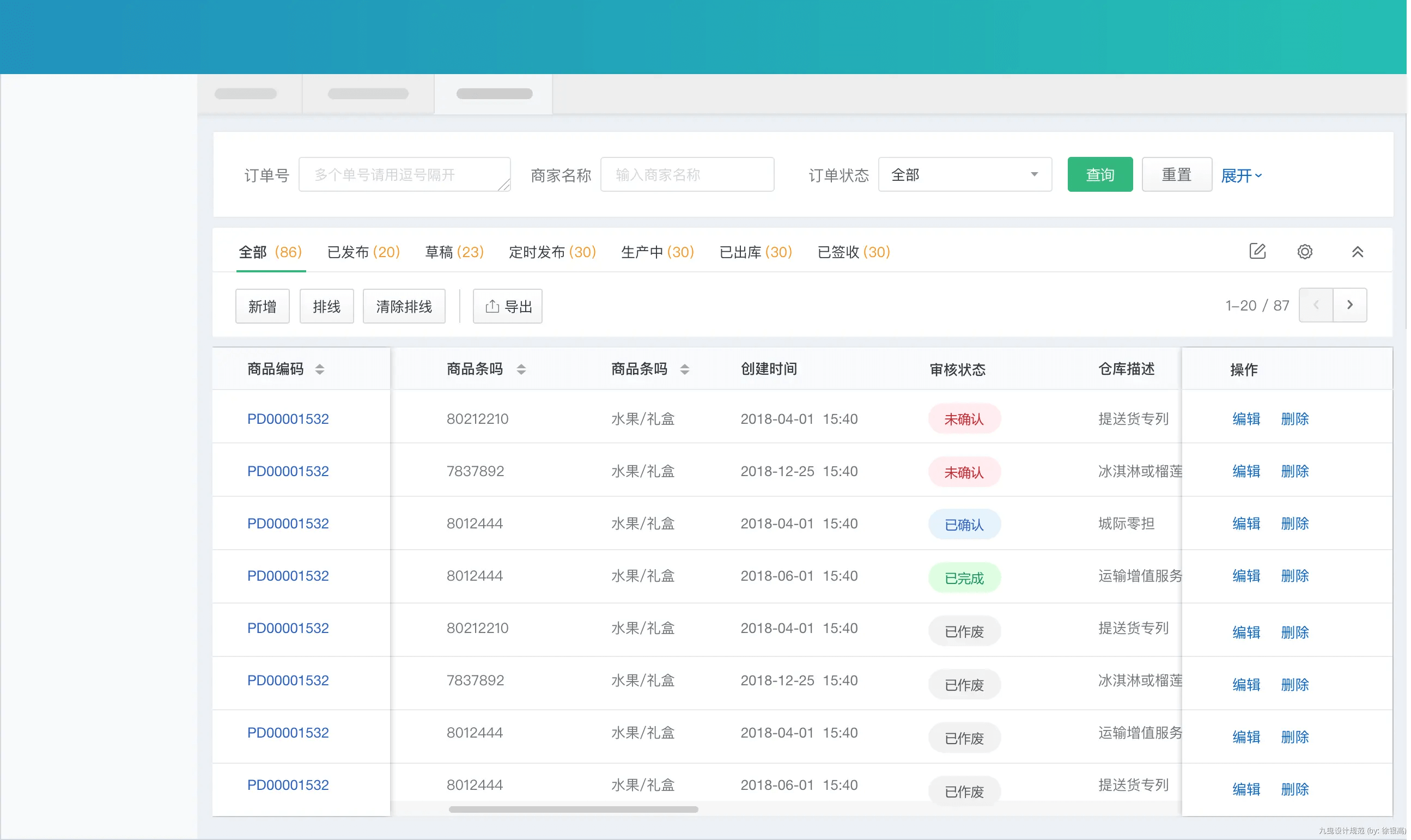Click 编辑 in the first 未确认 row
The image size is (1411, 840).
tap(1246, 419)
